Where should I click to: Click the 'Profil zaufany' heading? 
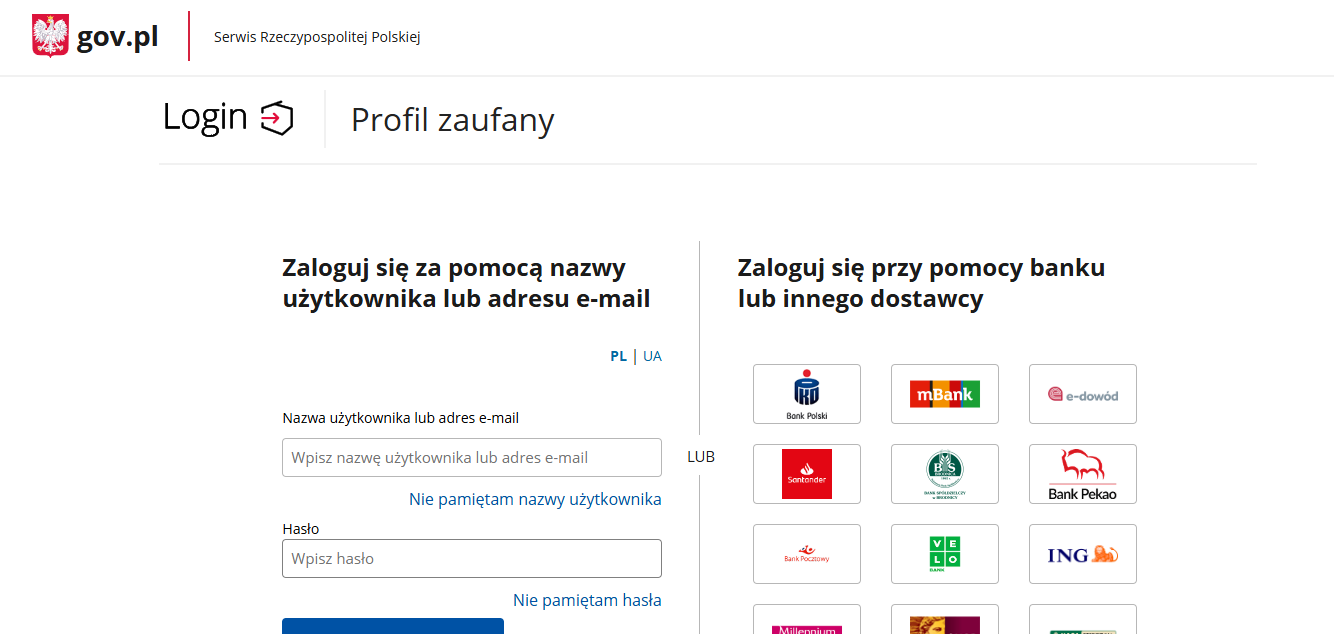click(452, 119)
